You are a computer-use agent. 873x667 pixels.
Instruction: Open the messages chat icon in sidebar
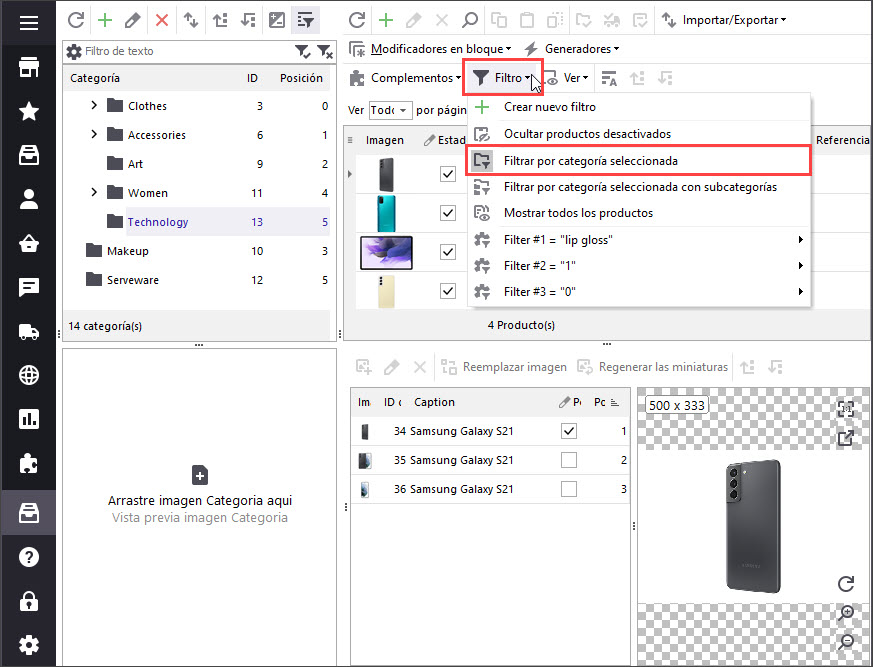coord(28,287)
